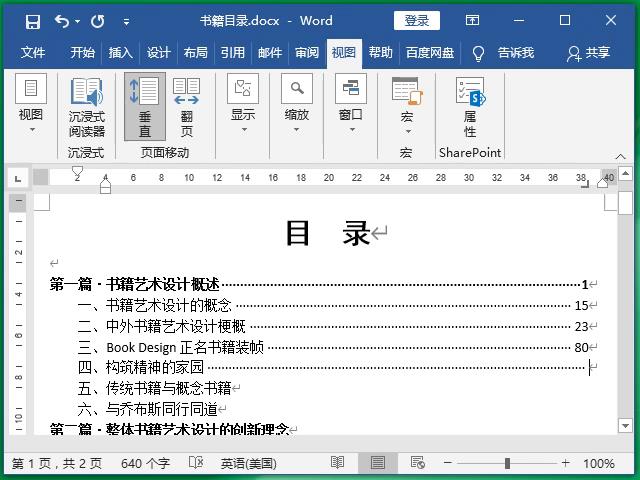Open the 宏 macros dropdown
The image size is (640, 480).
[x=407, y=106]
